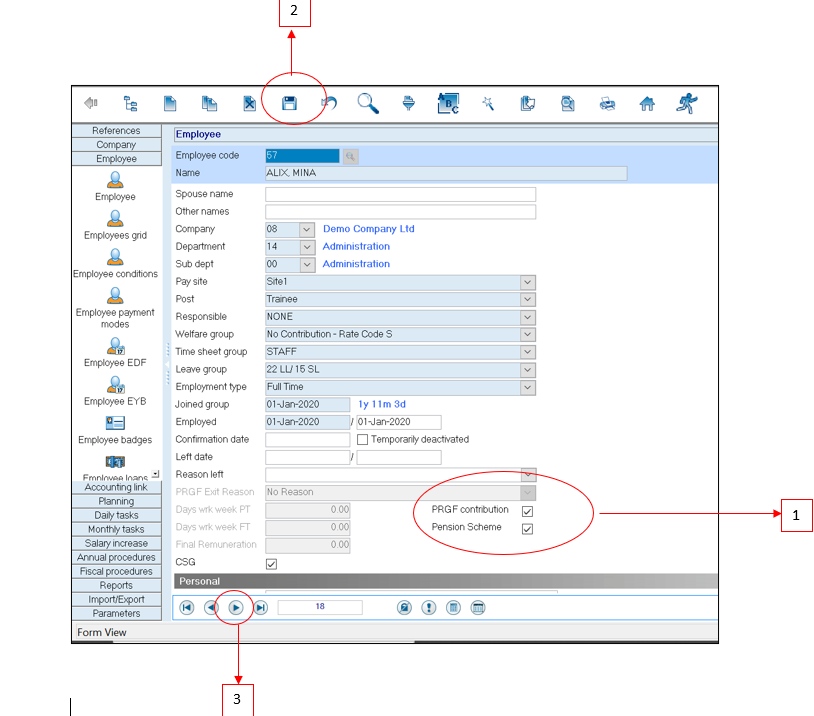Click the Demo Company Ltd link

[x=368, y=229]
